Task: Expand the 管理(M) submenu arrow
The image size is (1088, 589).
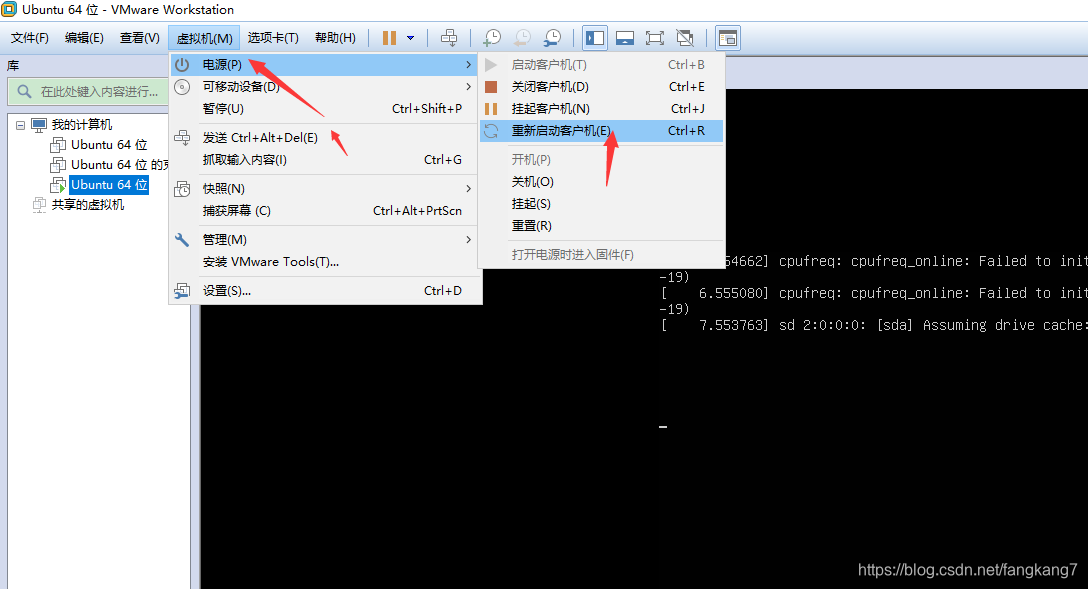Action: (x=468, y=240)
